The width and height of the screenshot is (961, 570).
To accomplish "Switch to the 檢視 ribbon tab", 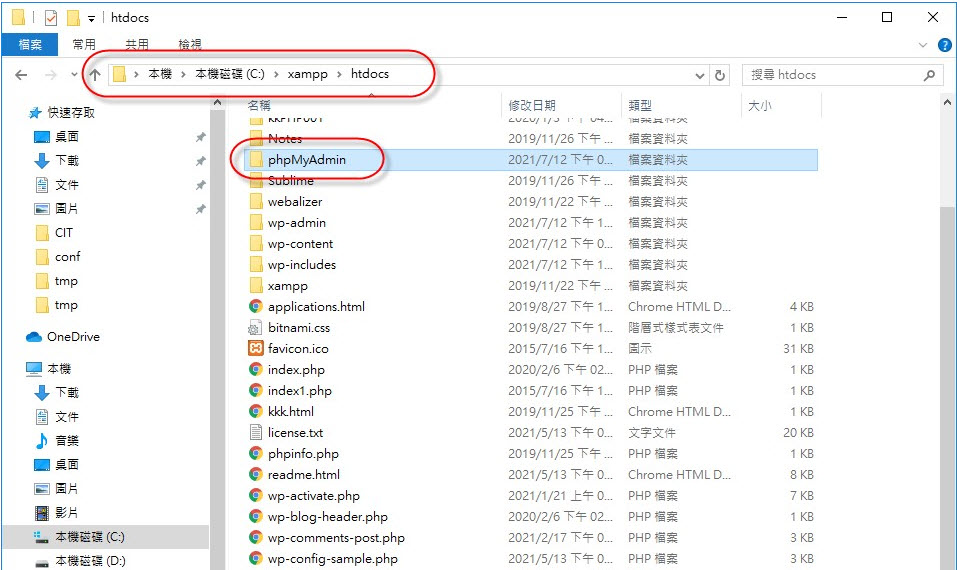I will [190, 45].
